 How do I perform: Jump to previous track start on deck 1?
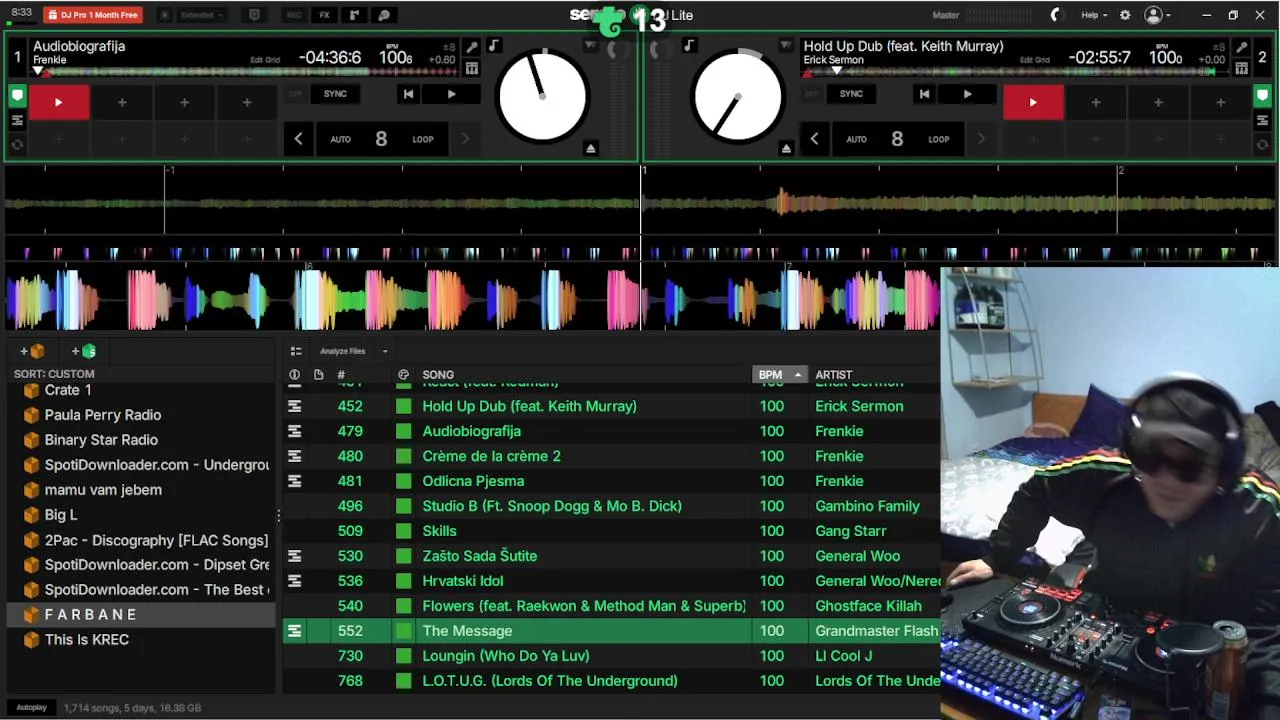point(408,94)
